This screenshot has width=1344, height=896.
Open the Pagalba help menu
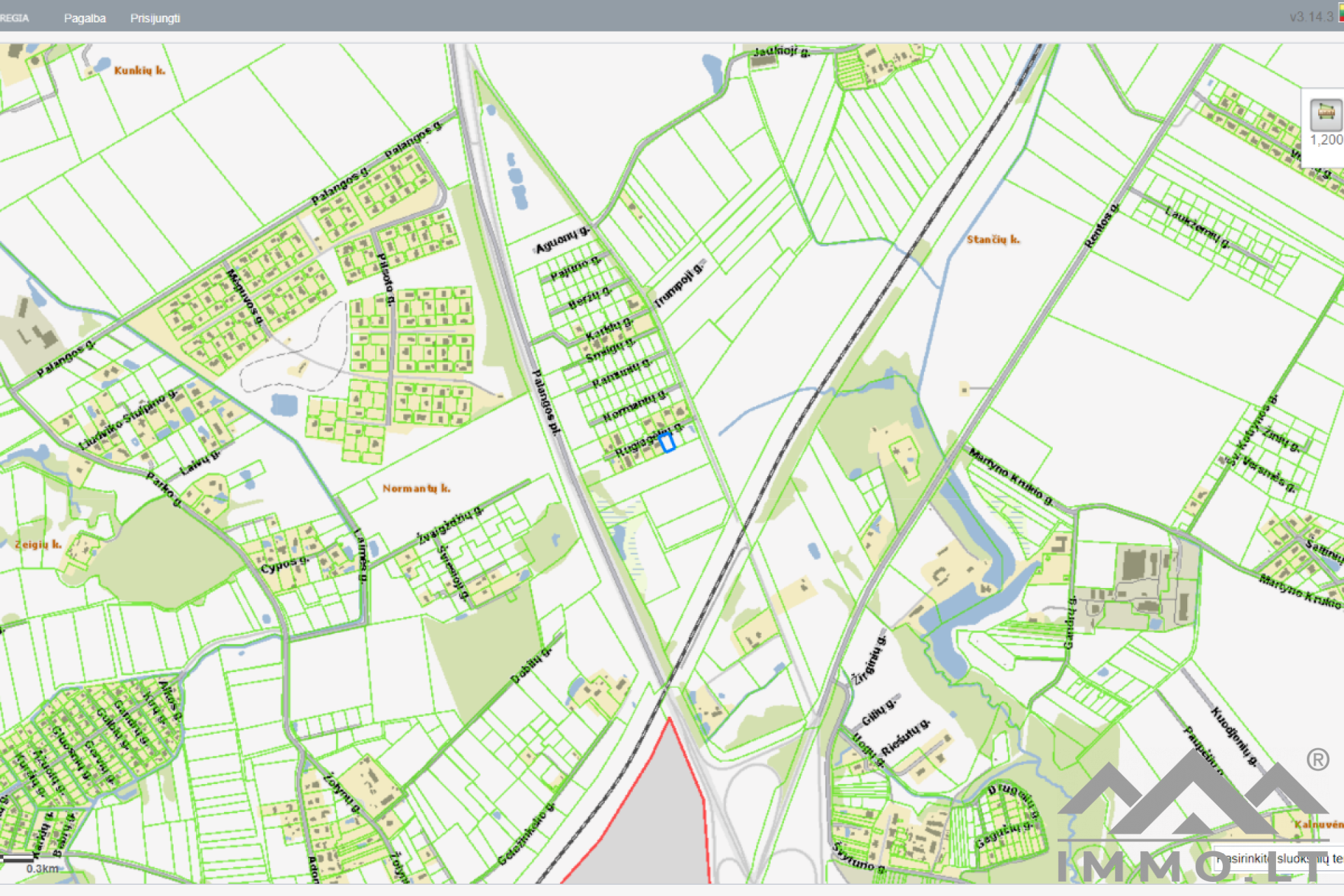85,18
